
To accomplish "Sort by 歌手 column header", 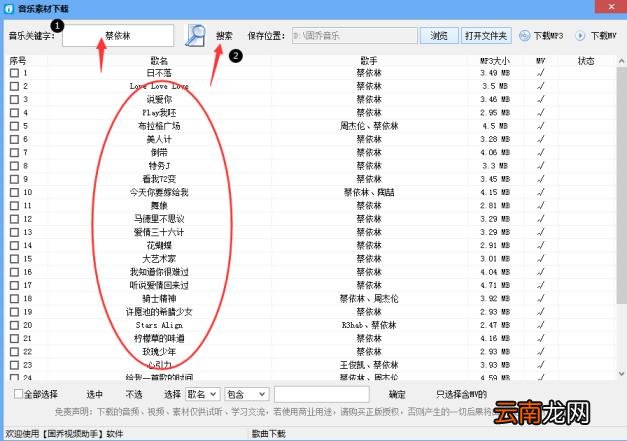I will click(x=369, y=61).
